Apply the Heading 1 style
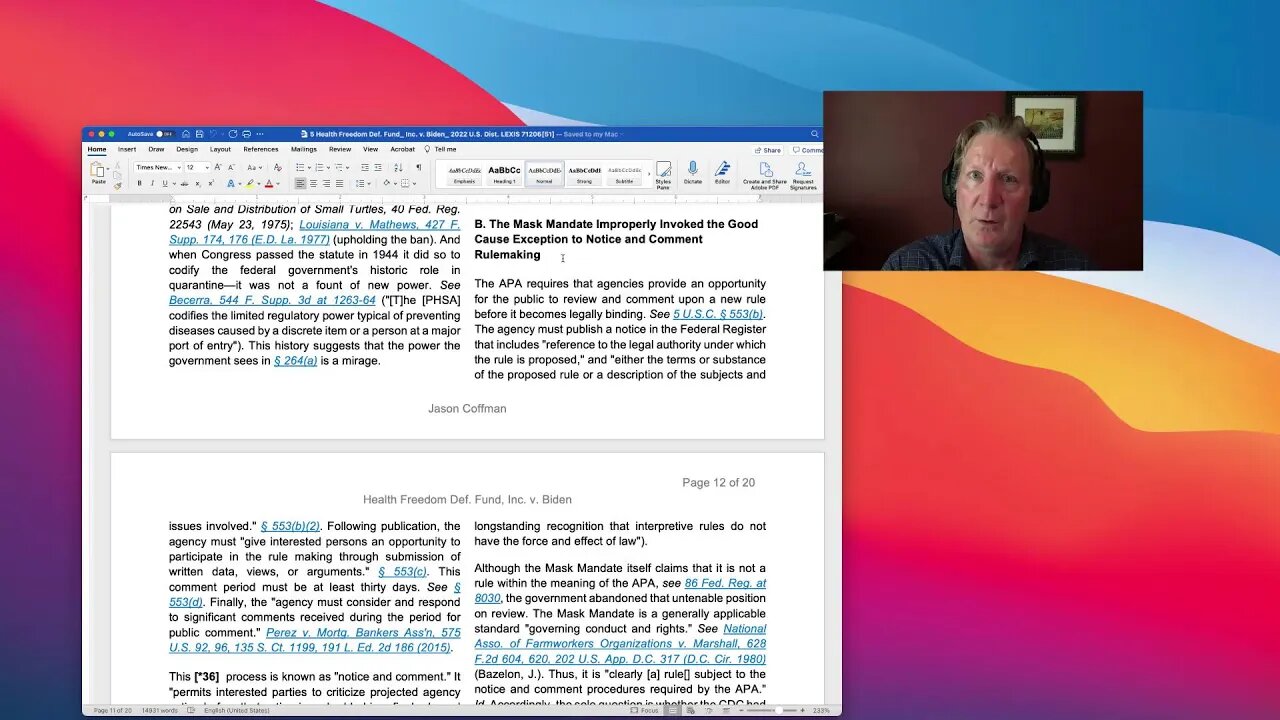This screenshot has width=1280, height=720. [x=504, y=173]
